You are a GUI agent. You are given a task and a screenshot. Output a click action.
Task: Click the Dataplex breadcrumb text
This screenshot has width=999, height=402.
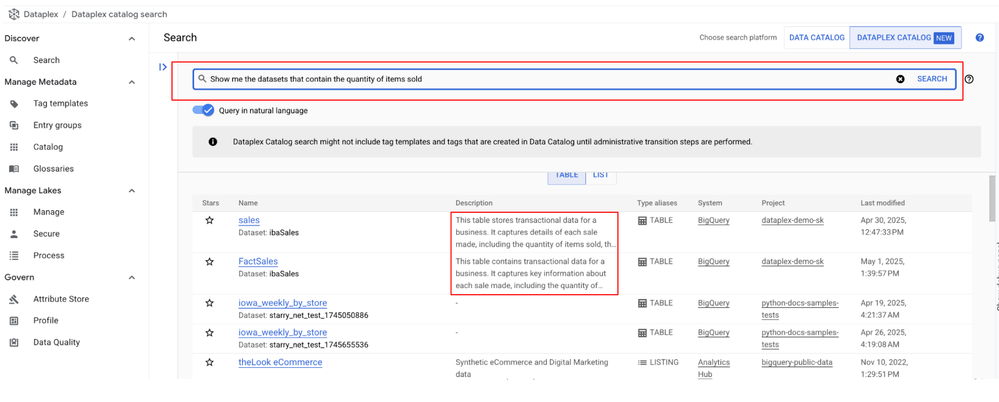pyautogui.click(x=41, y=14)
